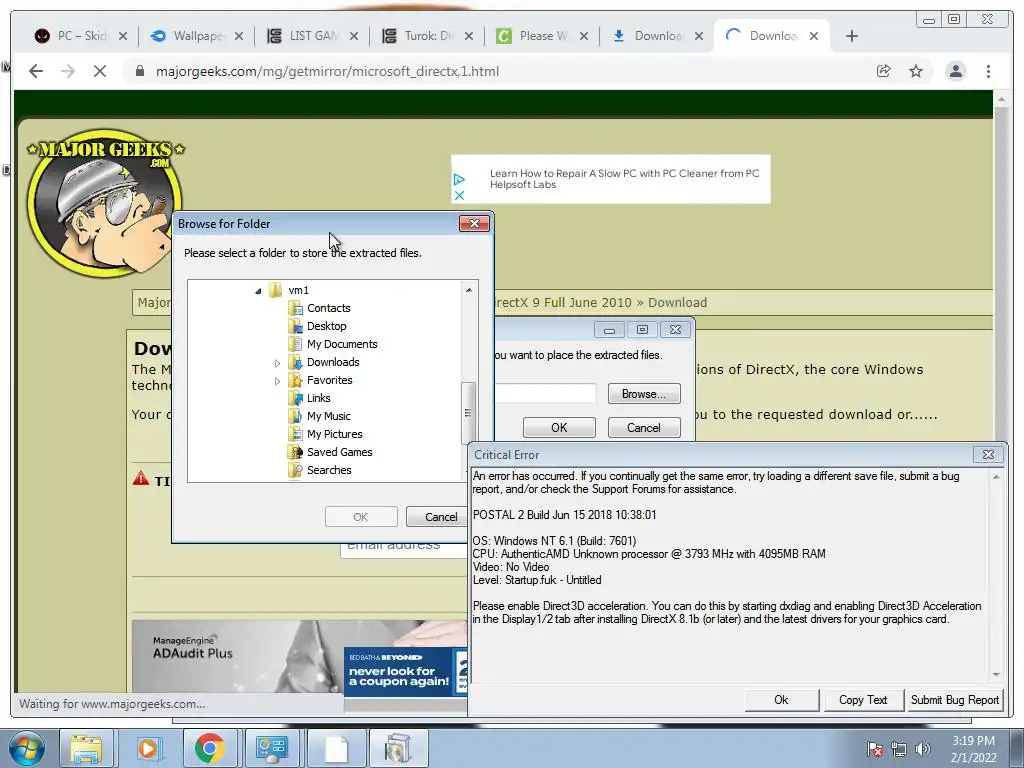Click the control panel taskbar icon
The width and height of the screenshot is (1024, 768).
pos(272,748)
